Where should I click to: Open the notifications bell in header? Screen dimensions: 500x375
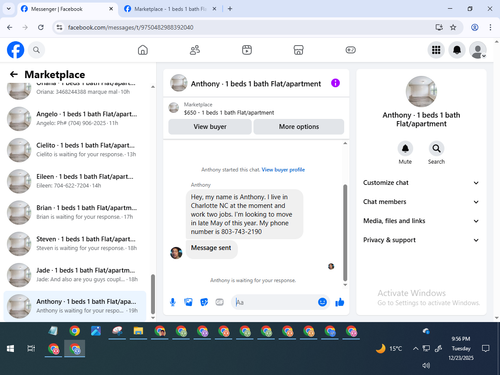click(457, 50)
